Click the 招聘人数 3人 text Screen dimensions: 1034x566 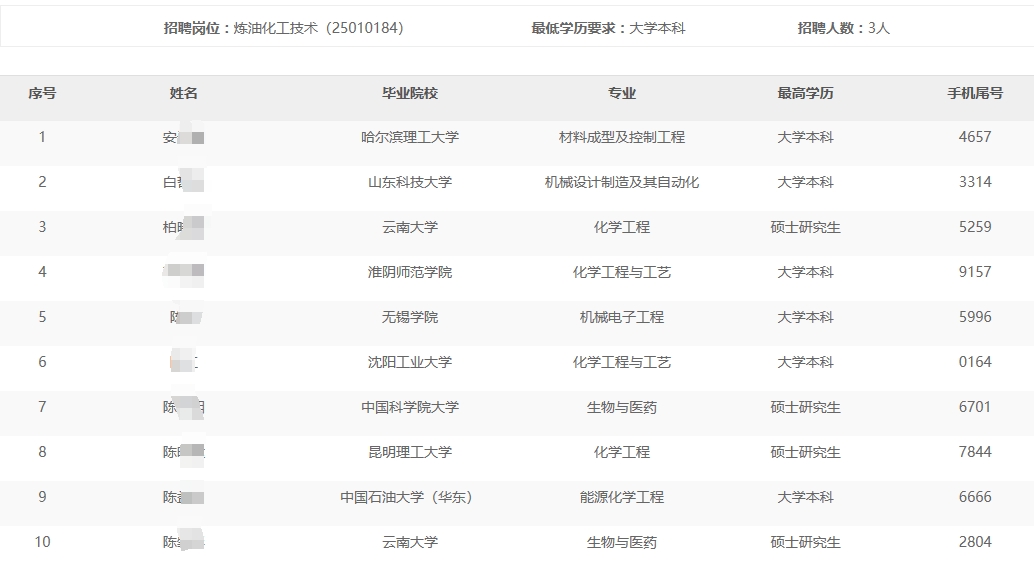click(x=843, y=28)
